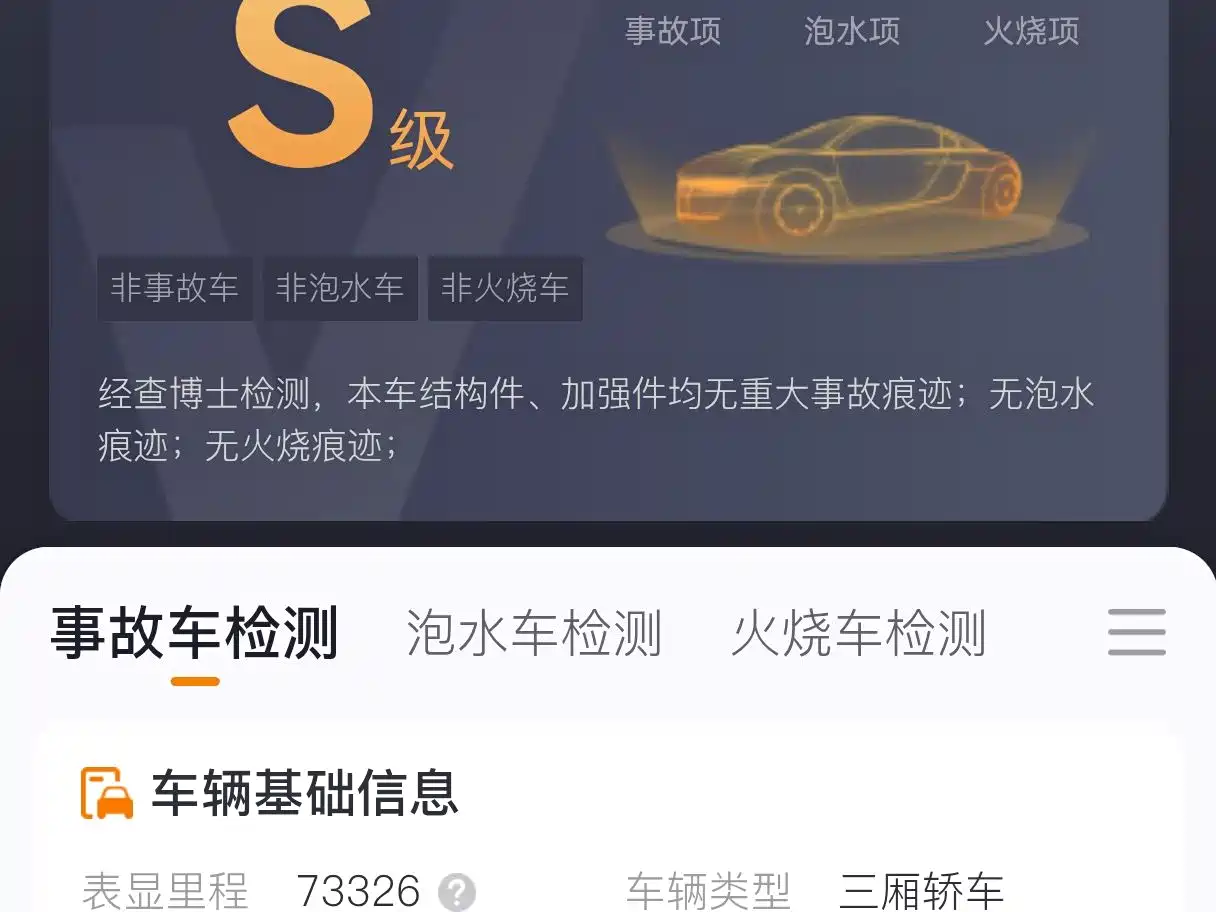Tap the 非泡水车 tag
This screenshot has height=912, width=1216.
pyautogui.click(x=340, y=288)
